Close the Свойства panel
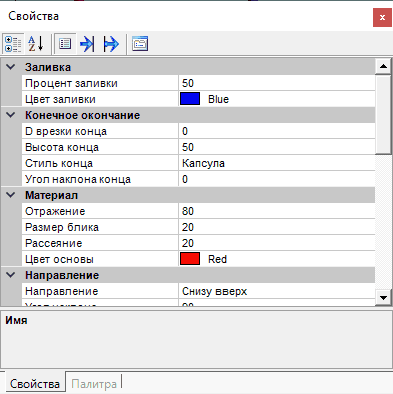The width and height of the screenshot is (393, 394). (x=382, y=17)
